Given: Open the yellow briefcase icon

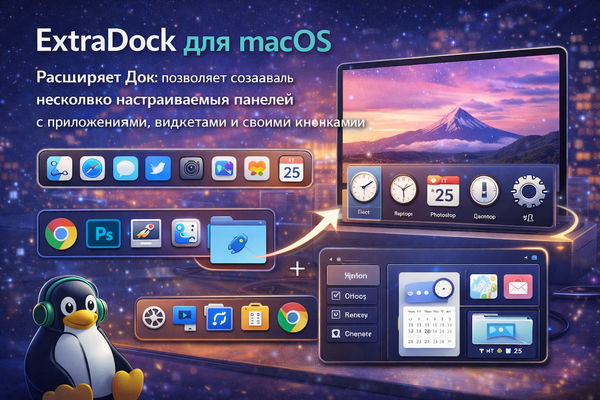Looking at the screenshot, I should 255,317.
